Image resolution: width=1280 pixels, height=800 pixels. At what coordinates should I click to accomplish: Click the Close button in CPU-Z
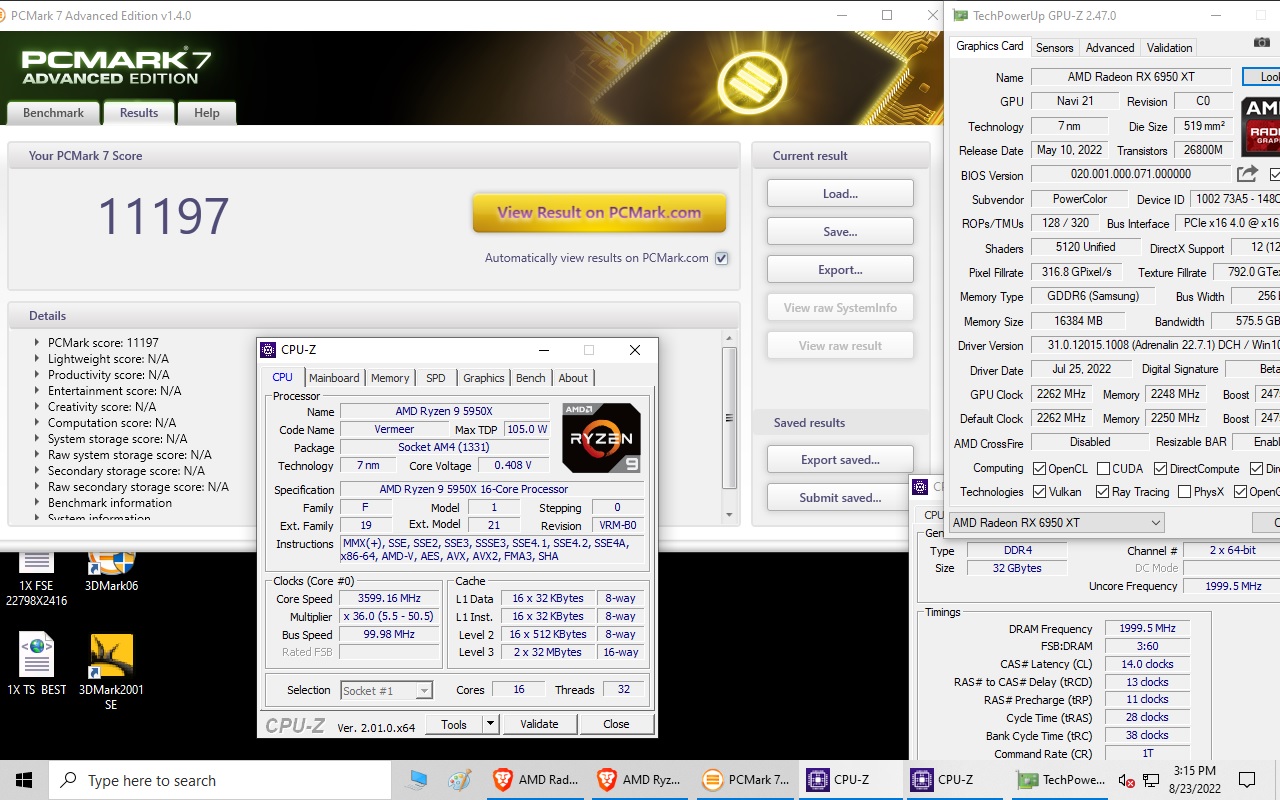click(616, 724)
